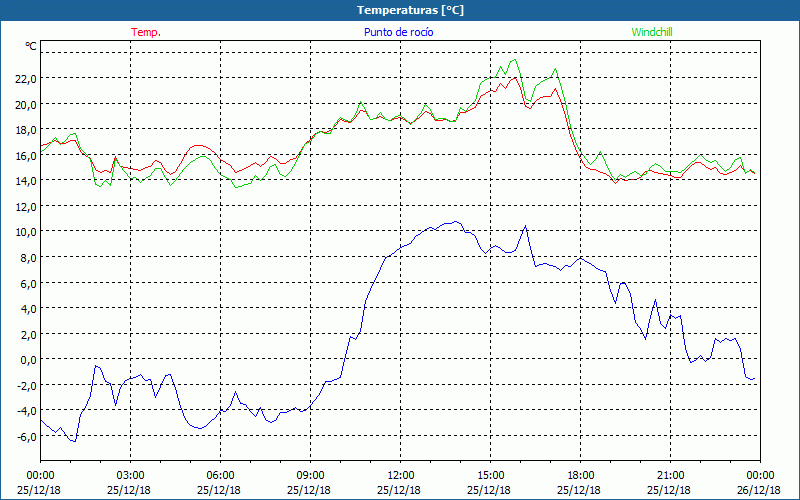Click the 0,0 y-axis value
The width and height of the screenshot is (800, 500).
(x=29, y=359)
